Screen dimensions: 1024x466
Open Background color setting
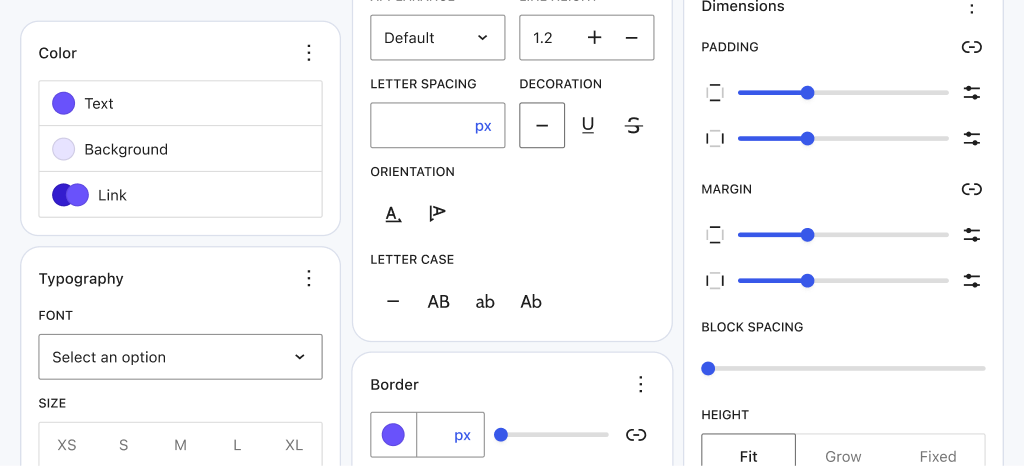pos(180,149)
